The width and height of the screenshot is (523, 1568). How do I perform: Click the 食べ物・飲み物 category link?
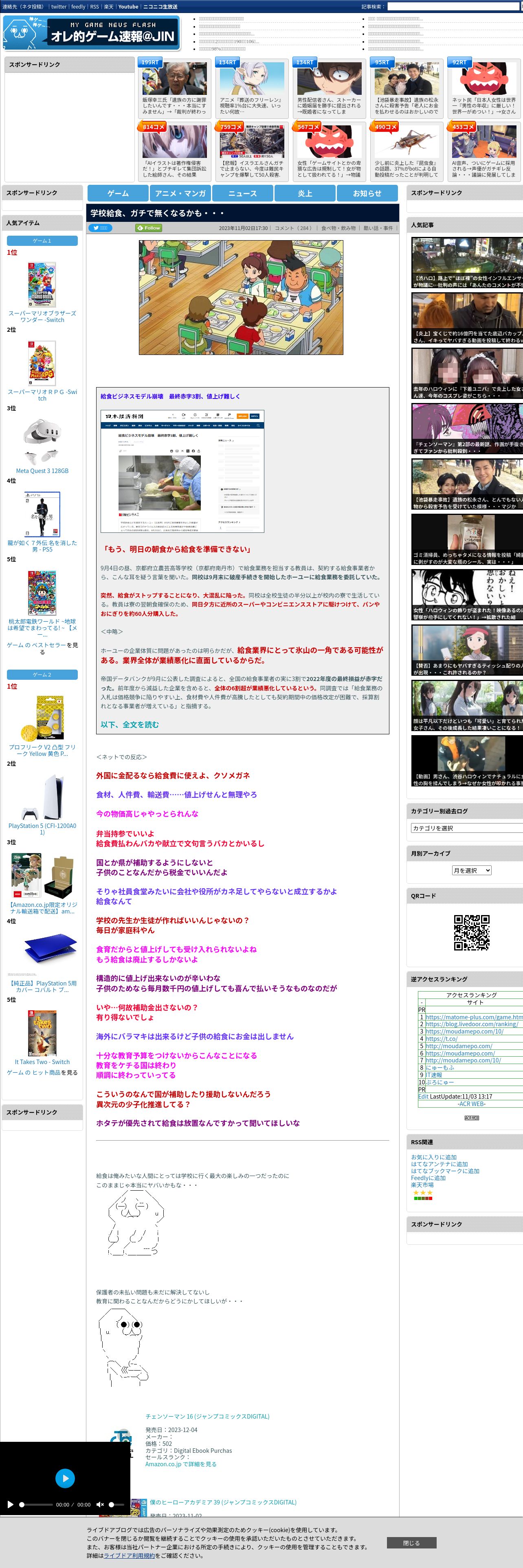(x=338, y=228)
